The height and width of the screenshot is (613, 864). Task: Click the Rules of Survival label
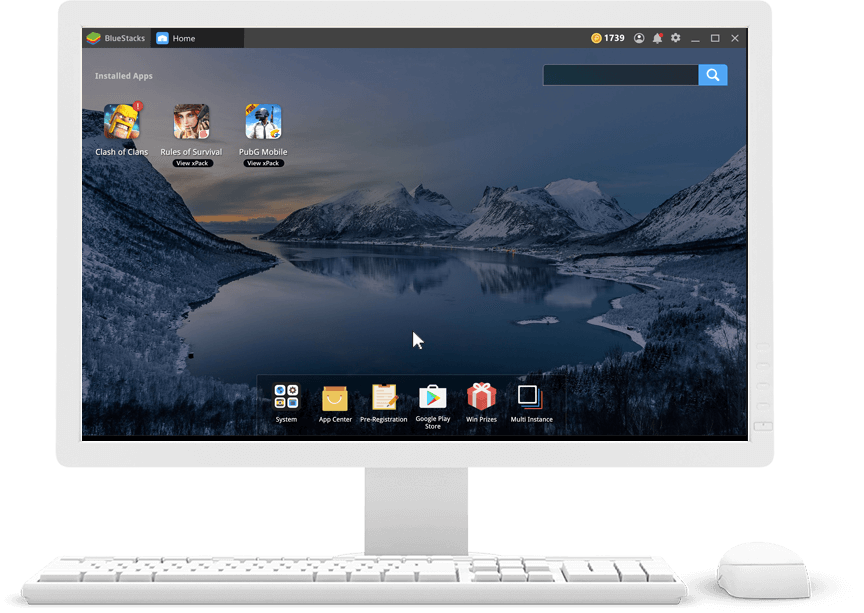pyautogui.click(x=191, y=152)
